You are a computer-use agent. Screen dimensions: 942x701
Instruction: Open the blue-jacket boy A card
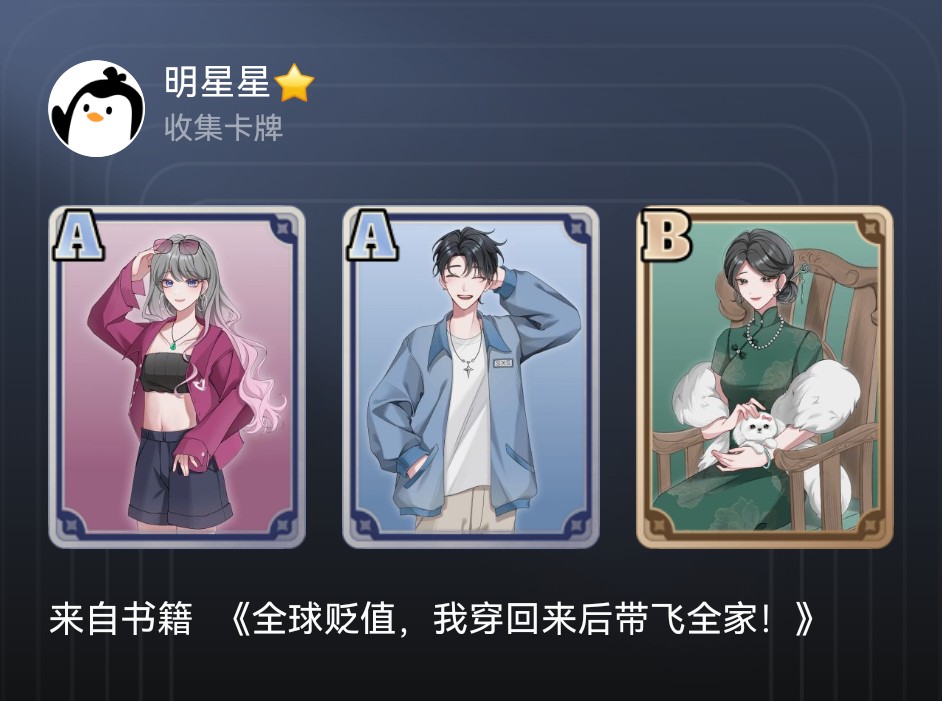click(x=471, y=377)
